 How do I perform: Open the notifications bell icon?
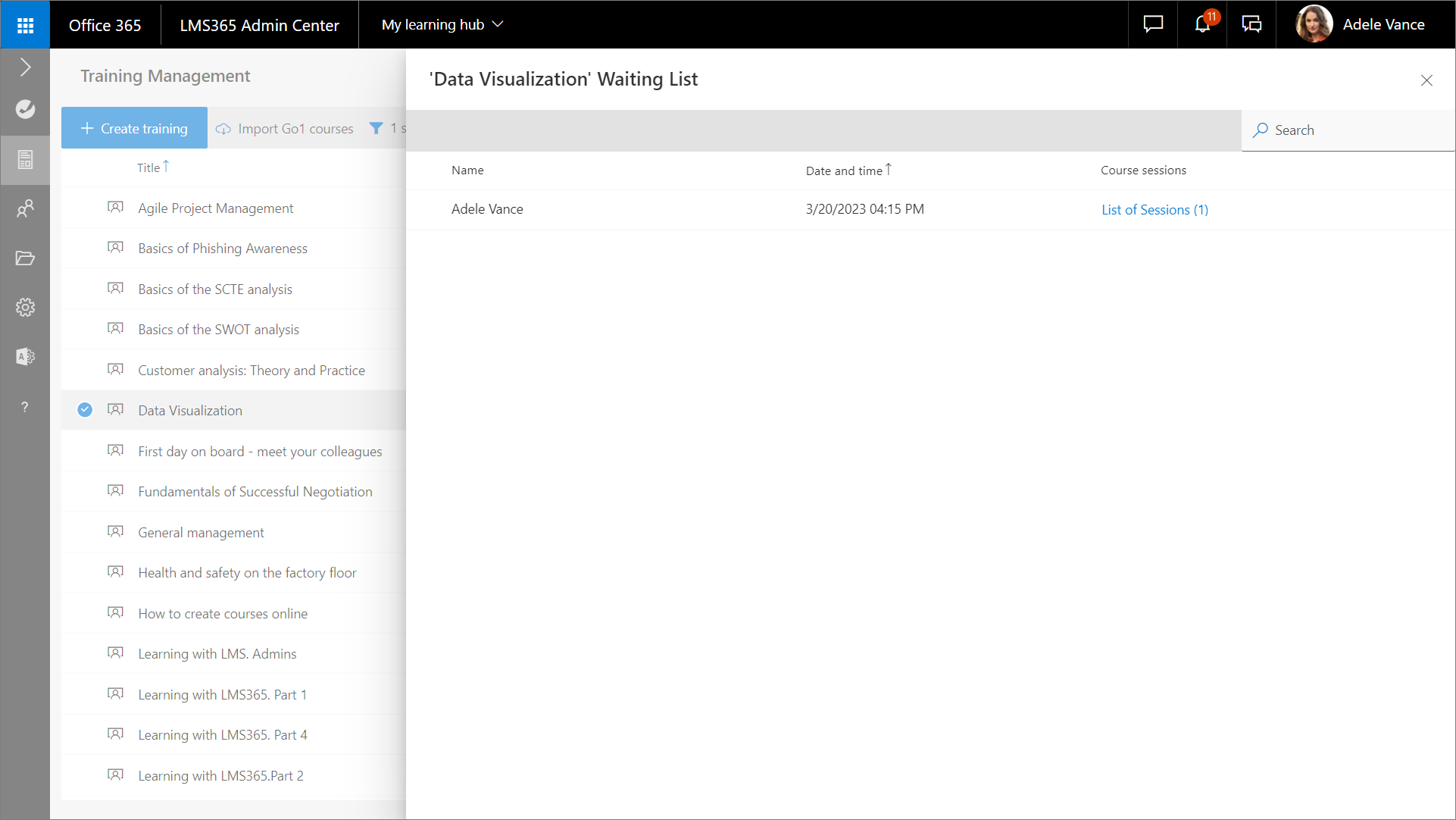click(x=1202, y=24)
